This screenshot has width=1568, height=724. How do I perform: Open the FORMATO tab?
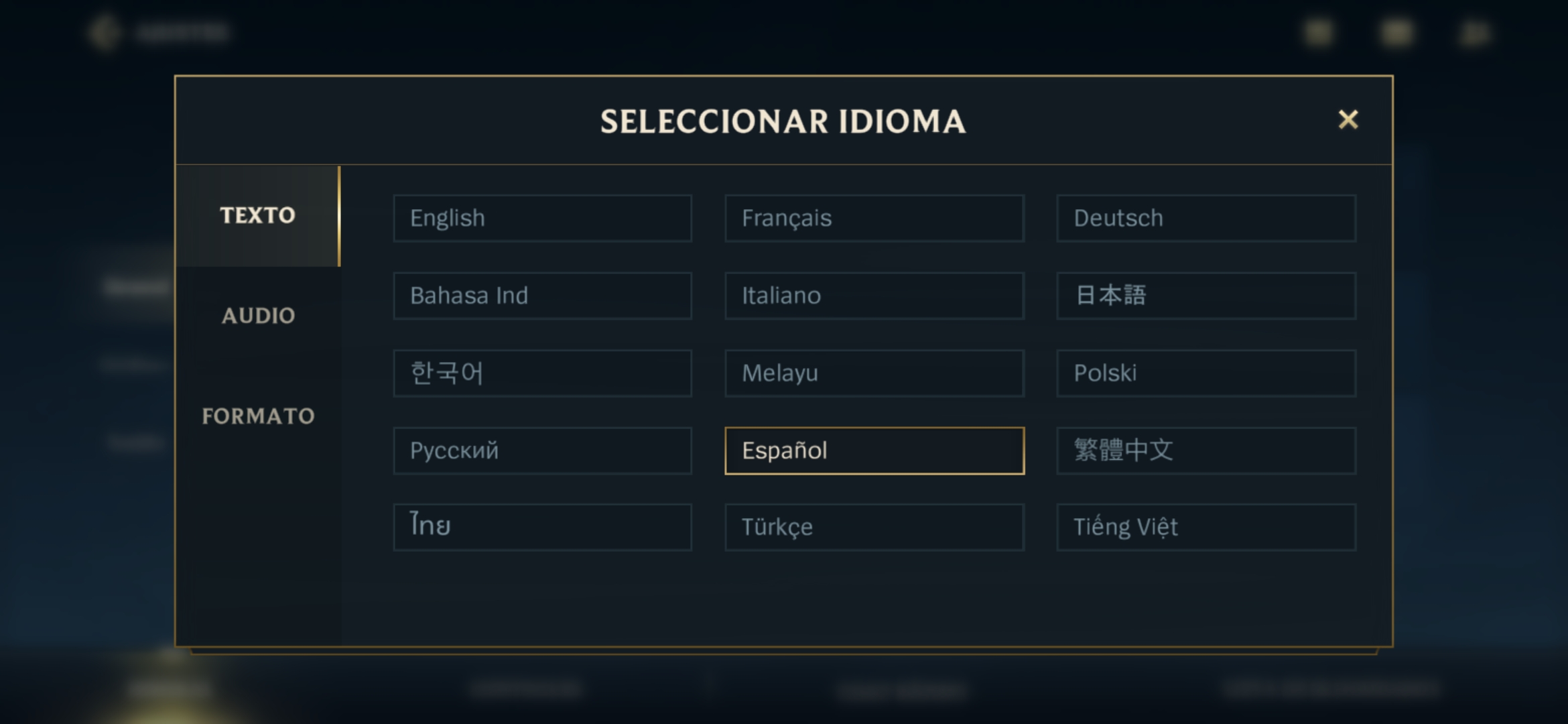click(258, 416)
